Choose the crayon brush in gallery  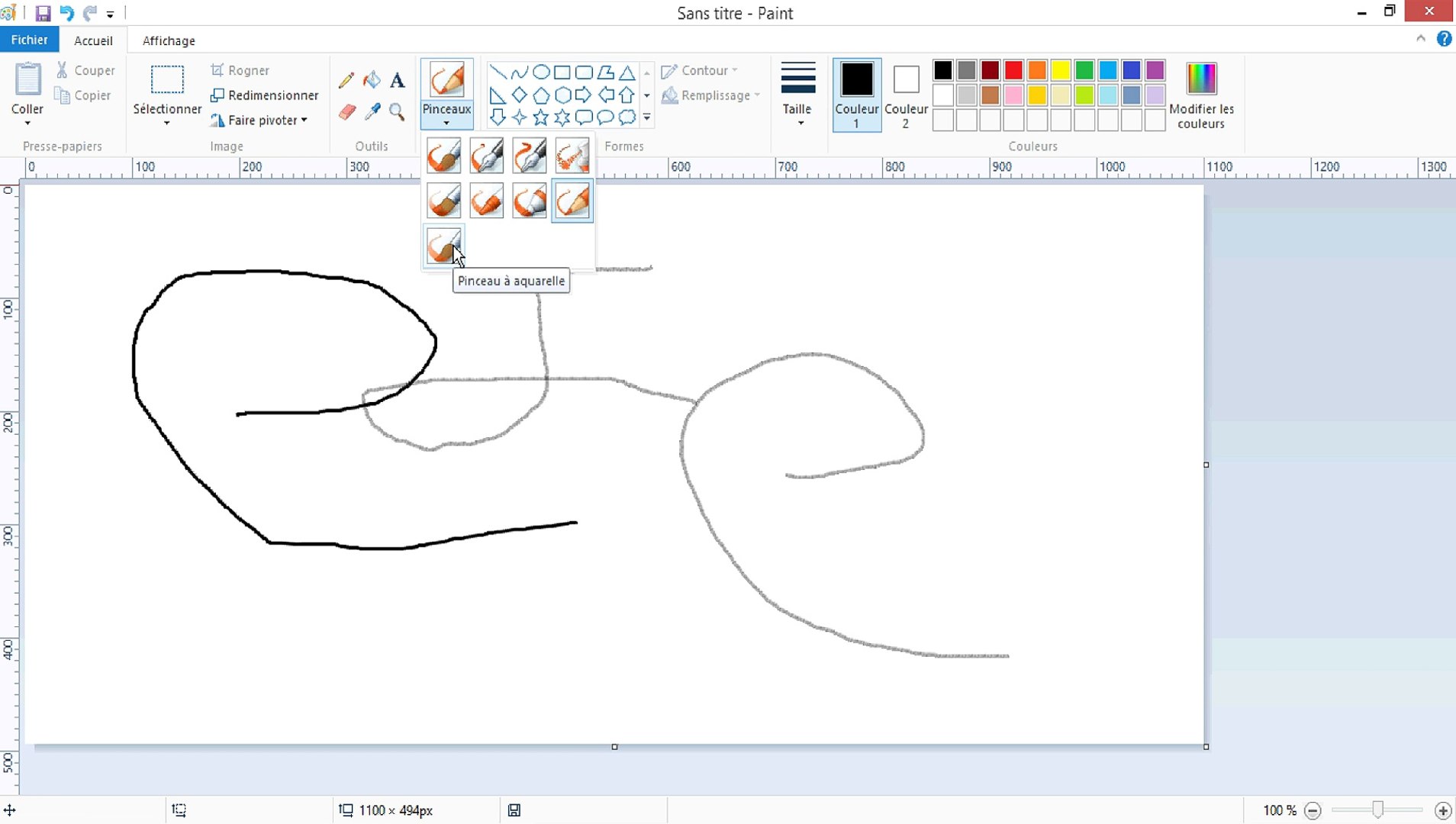click(487, 201)
